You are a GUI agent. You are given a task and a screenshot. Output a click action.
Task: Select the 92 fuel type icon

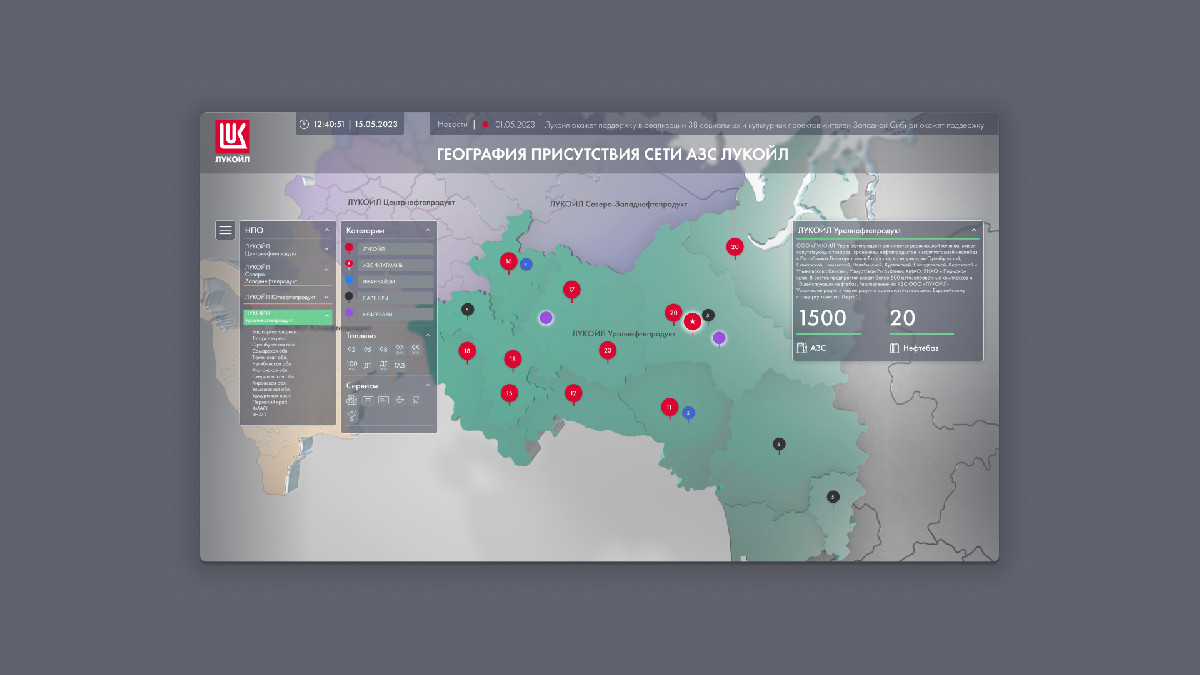[351, 349]
